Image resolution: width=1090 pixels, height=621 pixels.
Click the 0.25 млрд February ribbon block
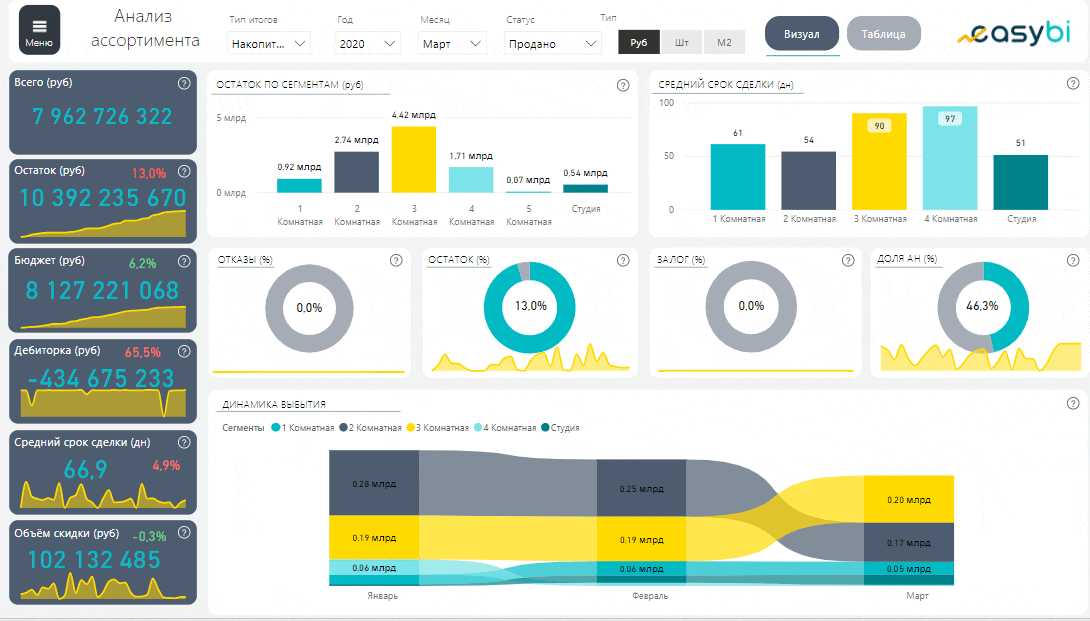click(x=642, y=488)
